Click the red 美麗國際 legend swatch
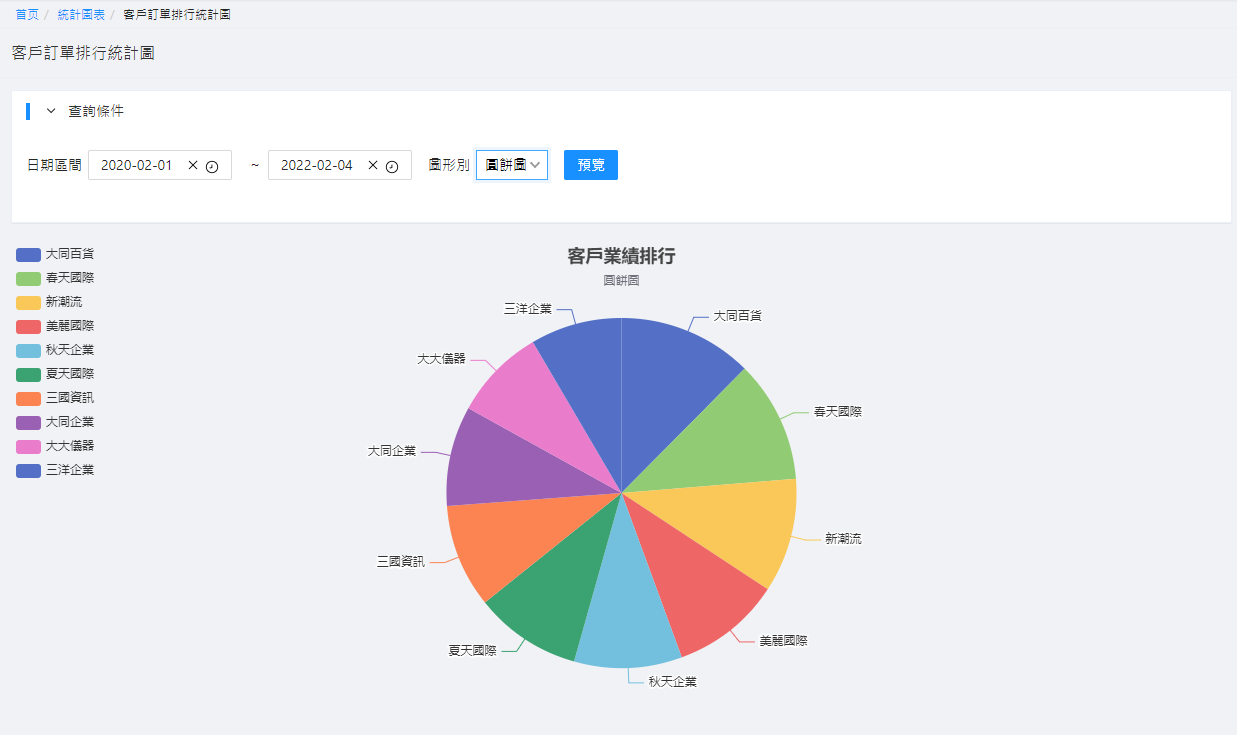Image resolution: width=1237 pixels, height=735 pixels. (28, 326)
